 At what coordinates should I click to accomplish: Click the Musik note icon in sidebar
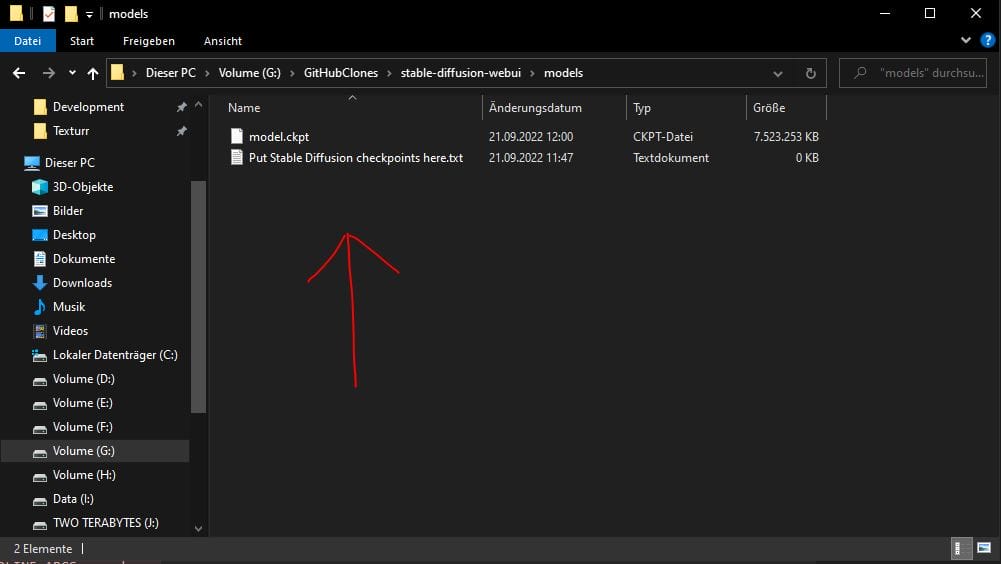pyautogui.click(x=40, y=307)
